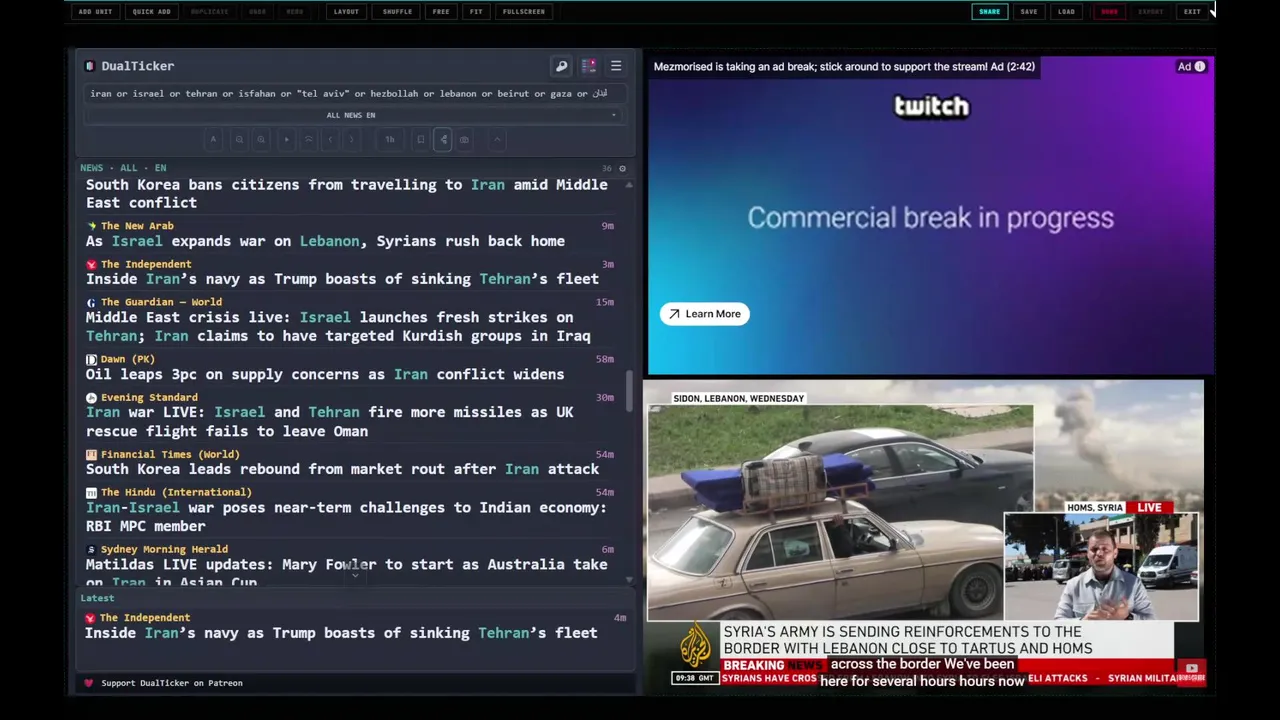The width and height of the screenshot is (1280, 720).
Task: Click the Evening Standard source icon
Action: coord(91,397)
